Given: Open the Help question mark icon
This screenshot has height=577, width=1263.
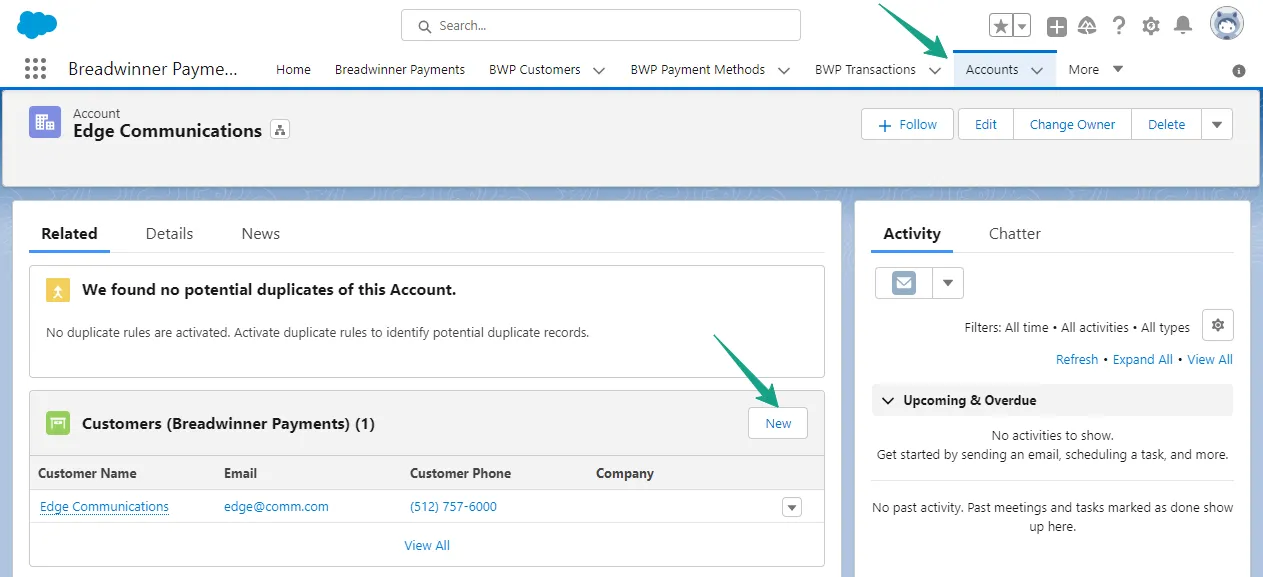Looking at the screenshot, I should [x=1119, y=26].
